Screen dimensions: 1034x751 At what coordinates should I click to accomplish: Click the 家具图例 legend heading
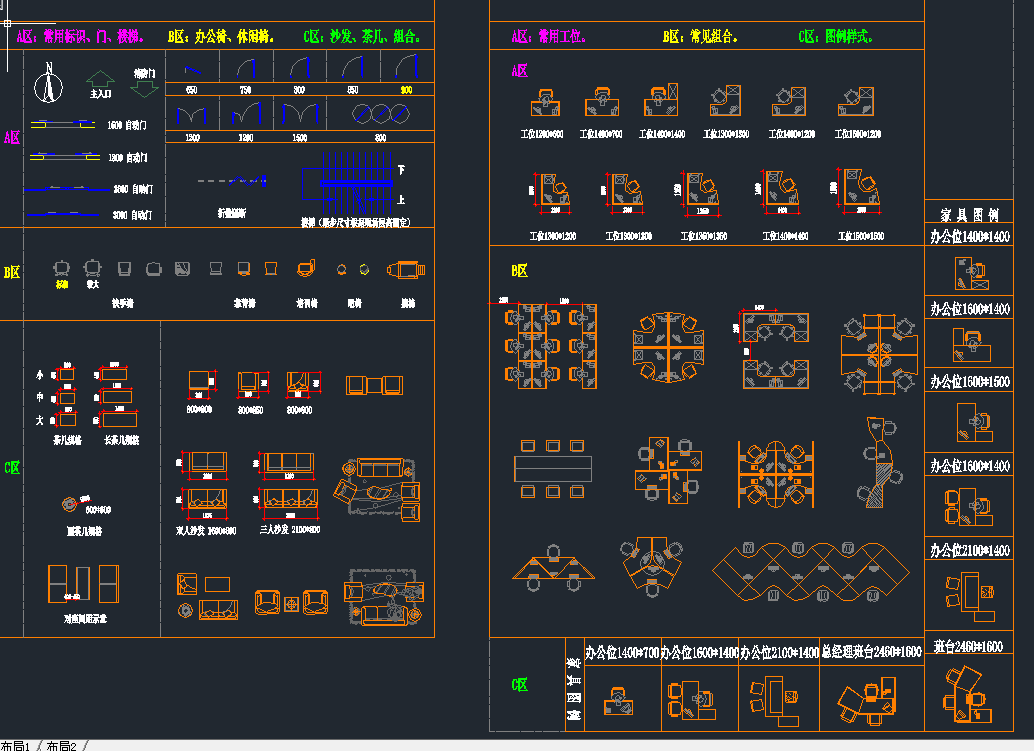pos(969,214)
